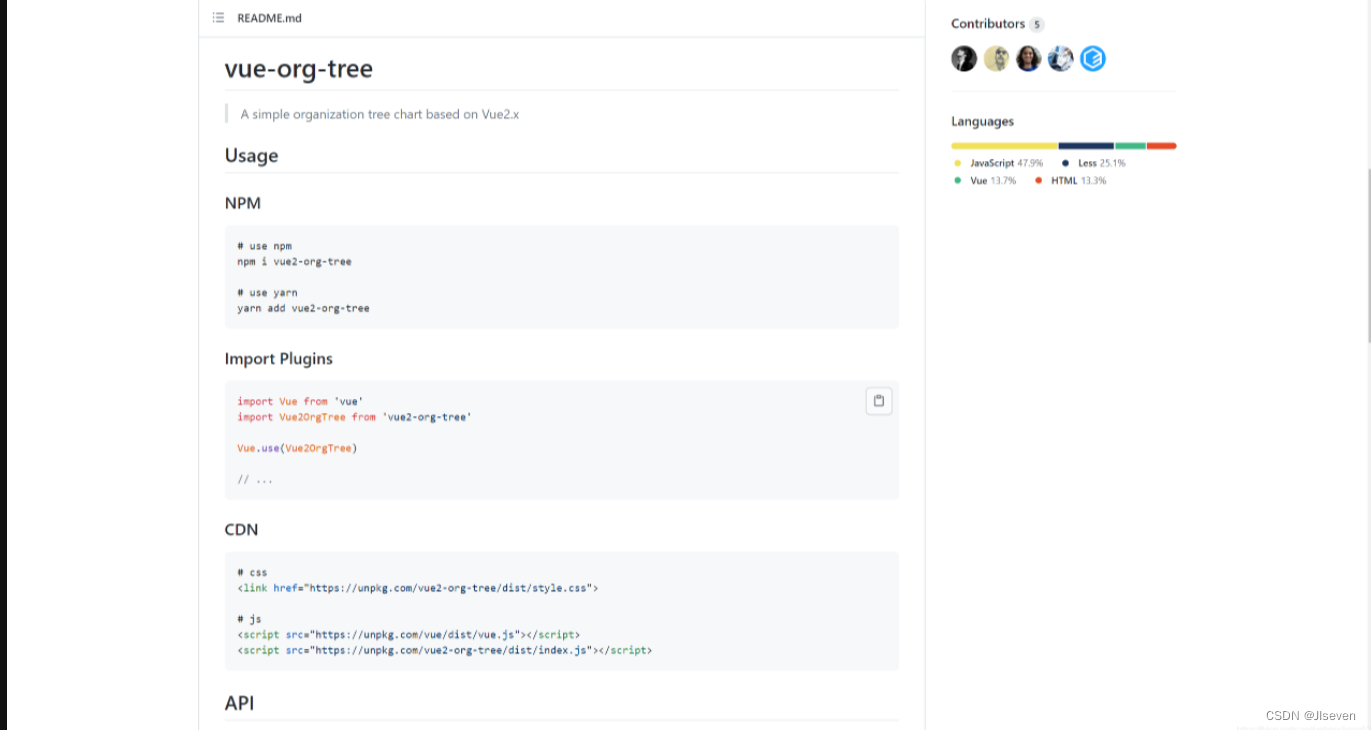Open the smiling woman contributor avatar
The height and width of the screenshot is (730, 1371).
1028,59
